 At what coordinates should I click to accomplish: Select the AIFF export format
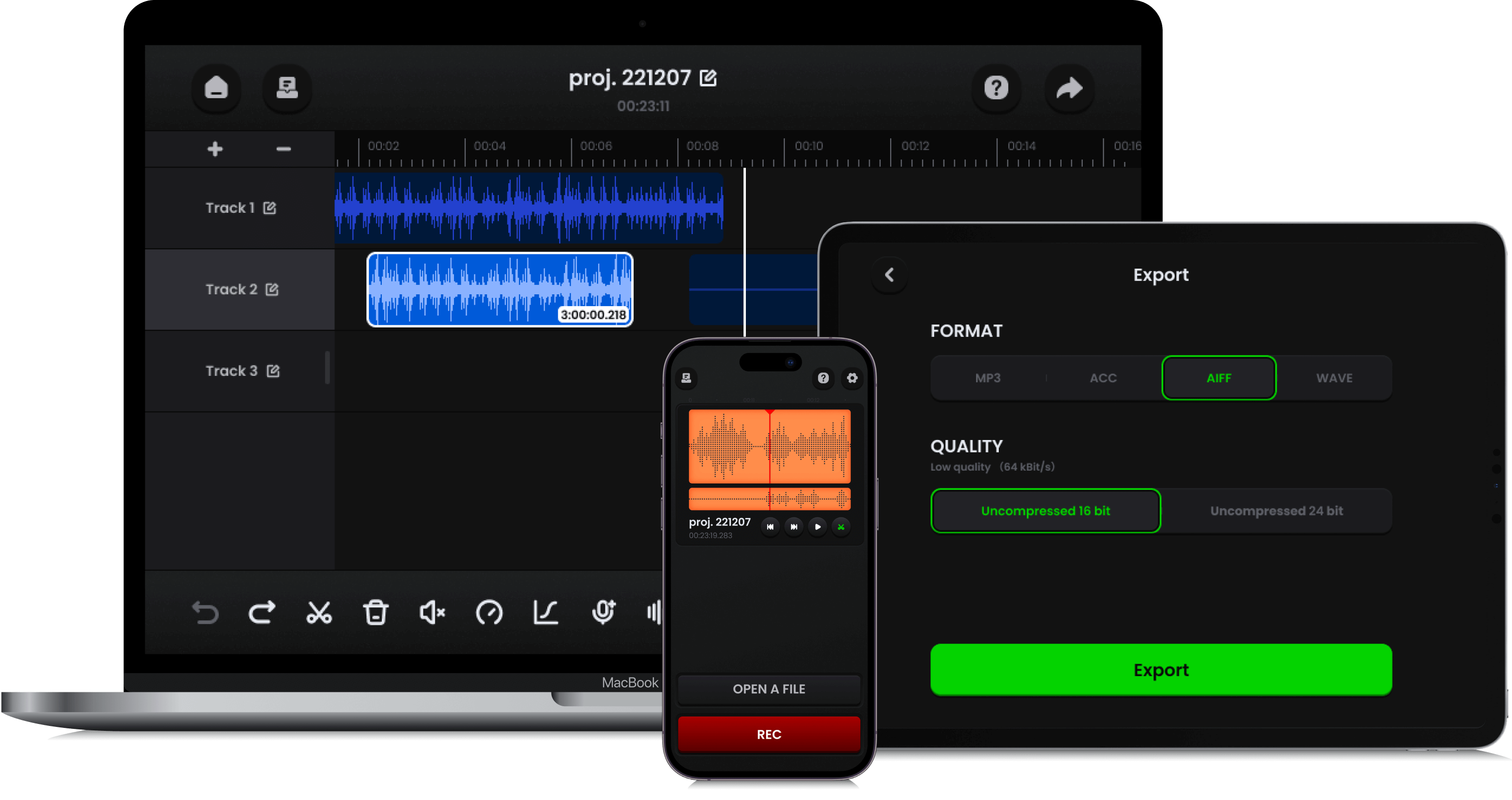(1219, 378)
